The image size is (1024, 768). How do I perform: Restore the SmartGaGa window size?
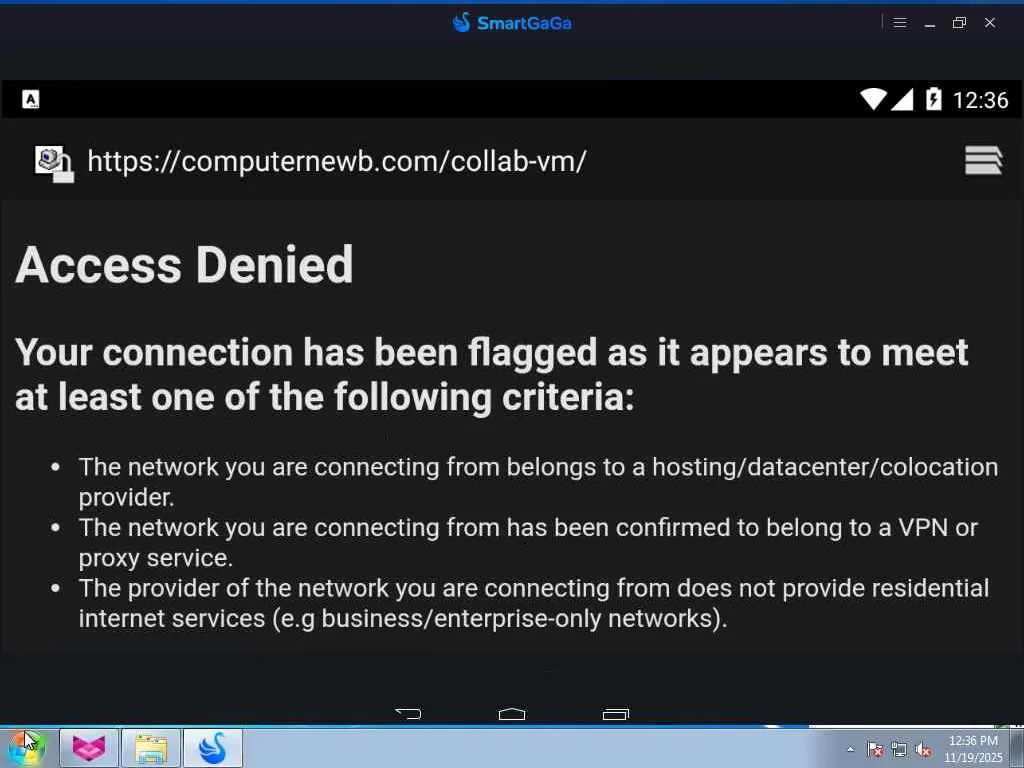click(959, 23)
